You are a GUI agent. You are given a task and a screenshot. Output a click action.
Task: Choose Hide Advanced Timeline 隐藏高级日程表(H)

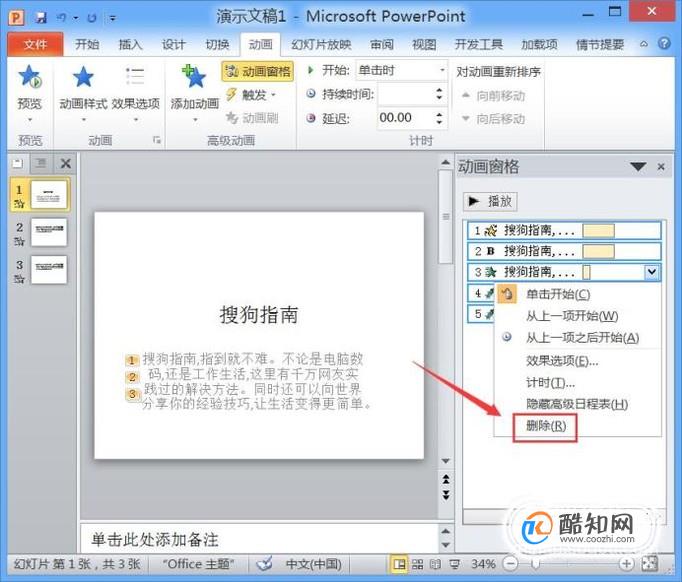pos(577,404)
